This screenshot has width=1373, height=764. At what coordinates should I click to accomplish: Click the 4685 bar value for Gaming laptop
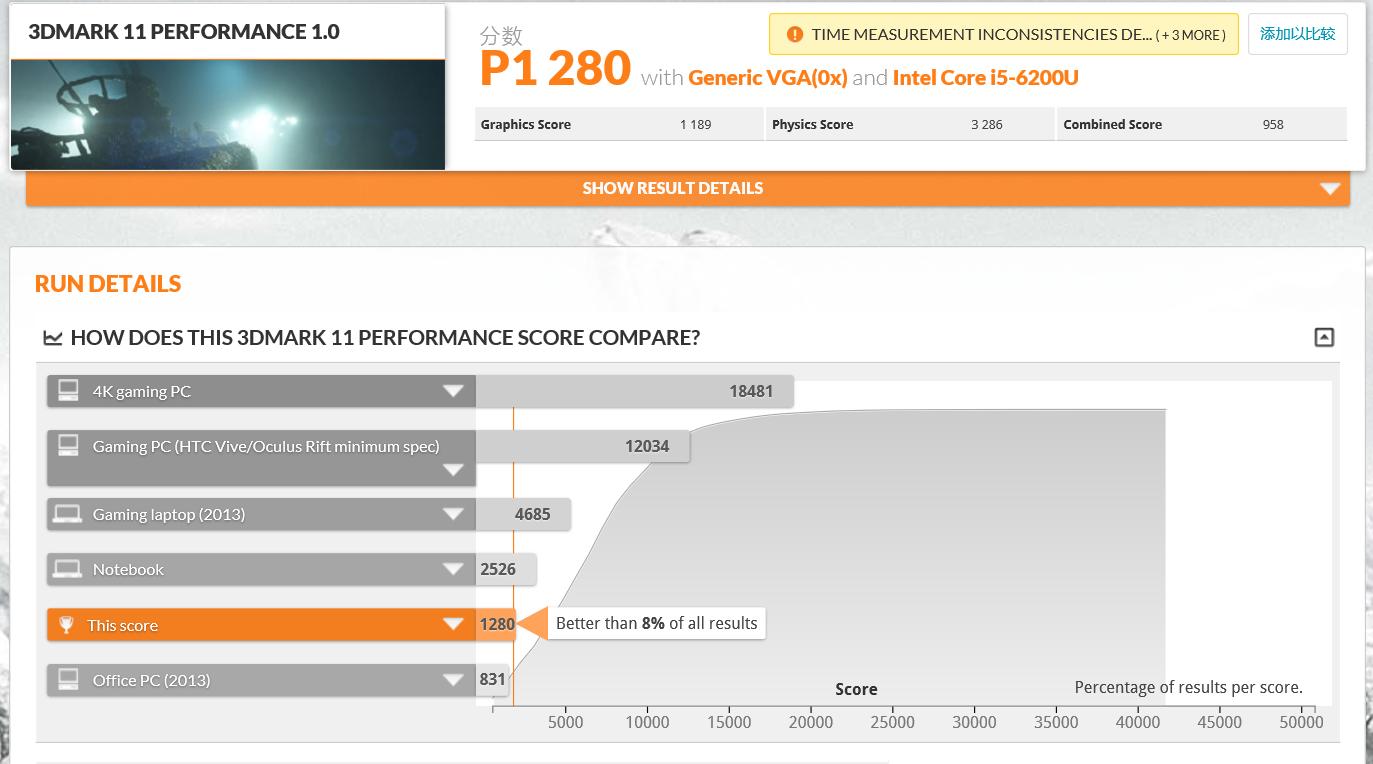tap(532, 514)
